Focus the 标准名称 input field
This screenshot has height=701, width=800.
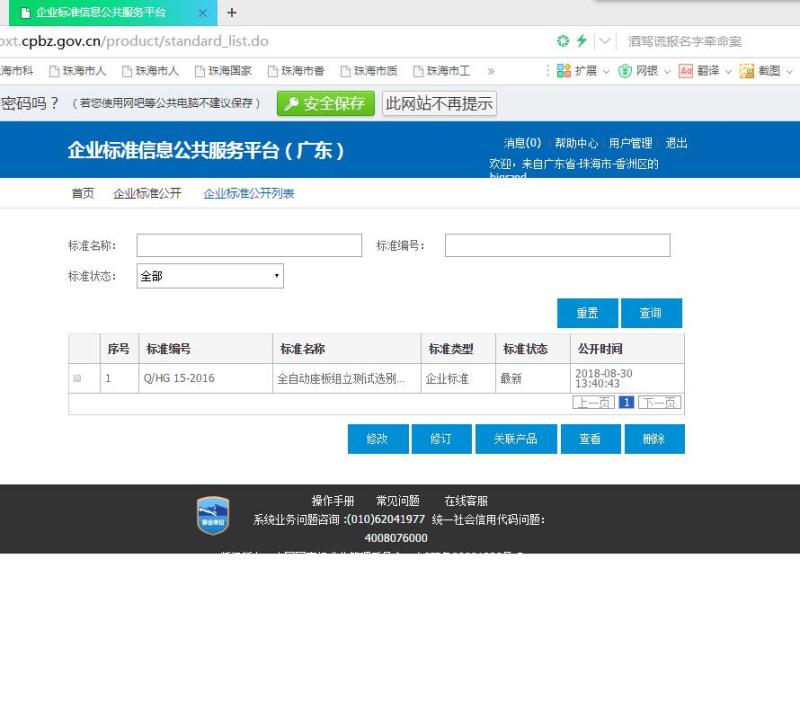249,245
